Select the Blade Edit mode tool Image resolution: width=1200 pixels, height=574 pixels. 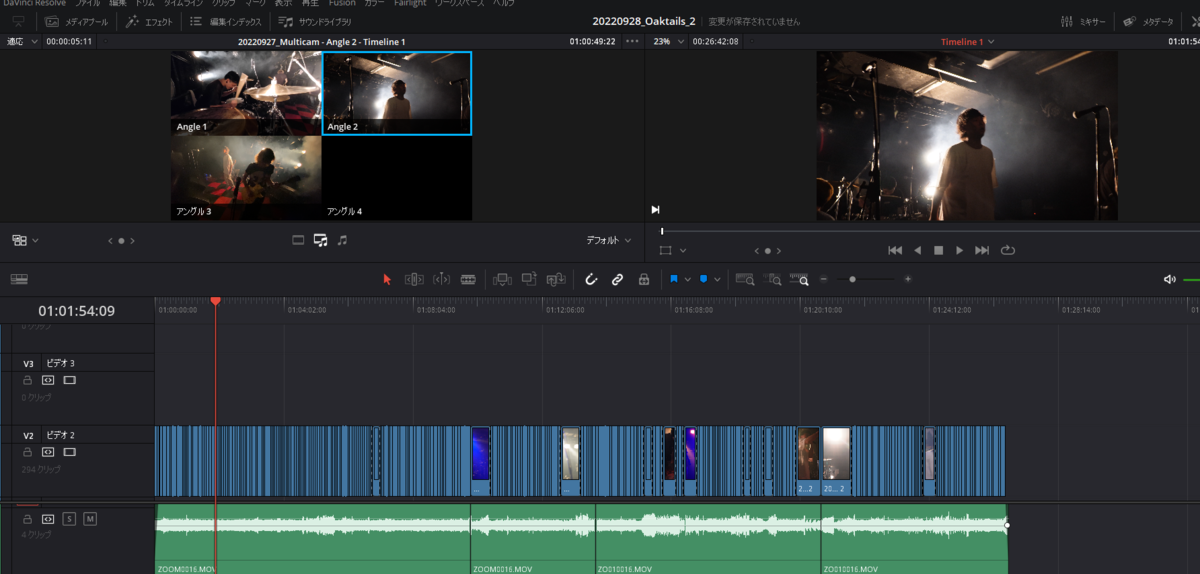[468, 280]
